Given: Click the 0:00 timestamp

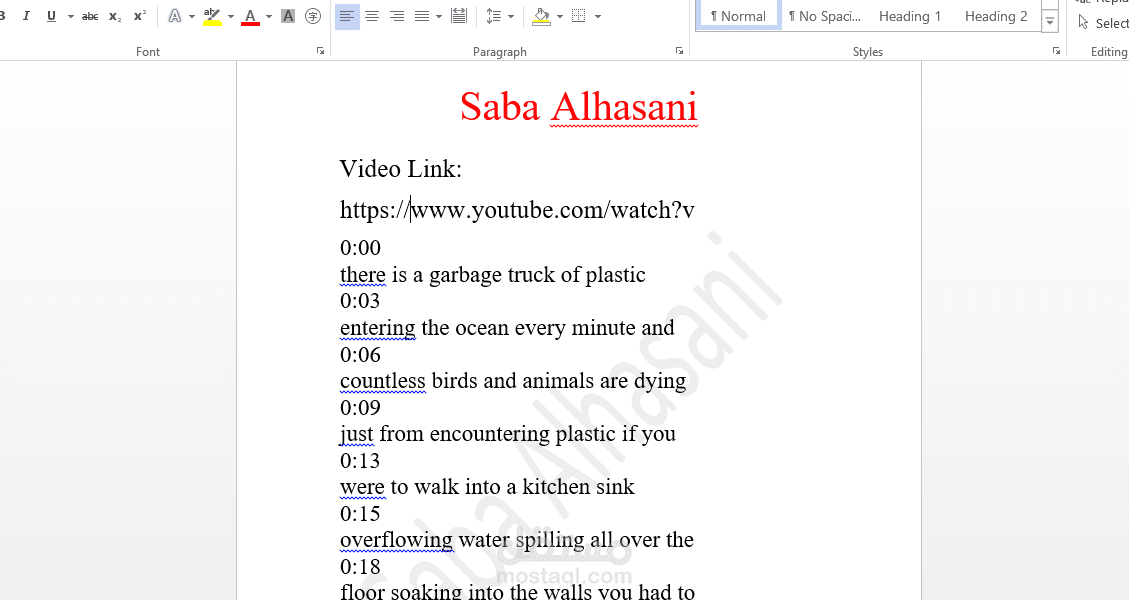Looking at the screenshot, I should click(360, 248).
